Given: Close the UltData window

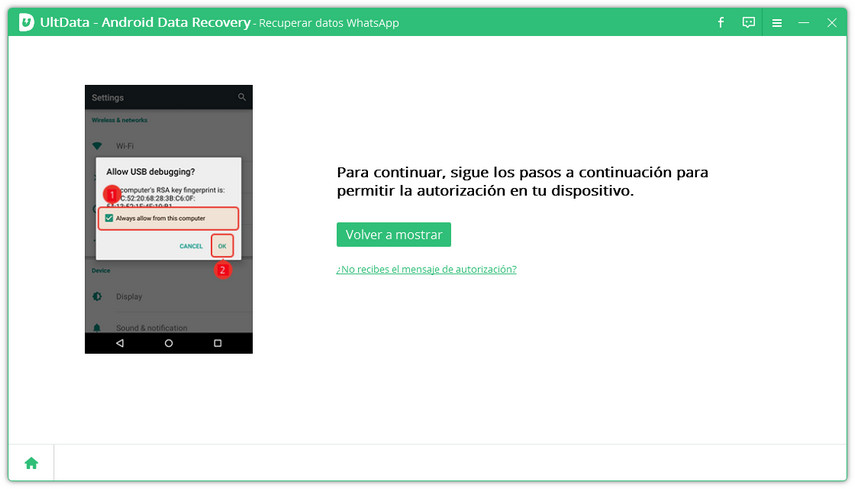Looking at the screenshot, I should (832, 23).
